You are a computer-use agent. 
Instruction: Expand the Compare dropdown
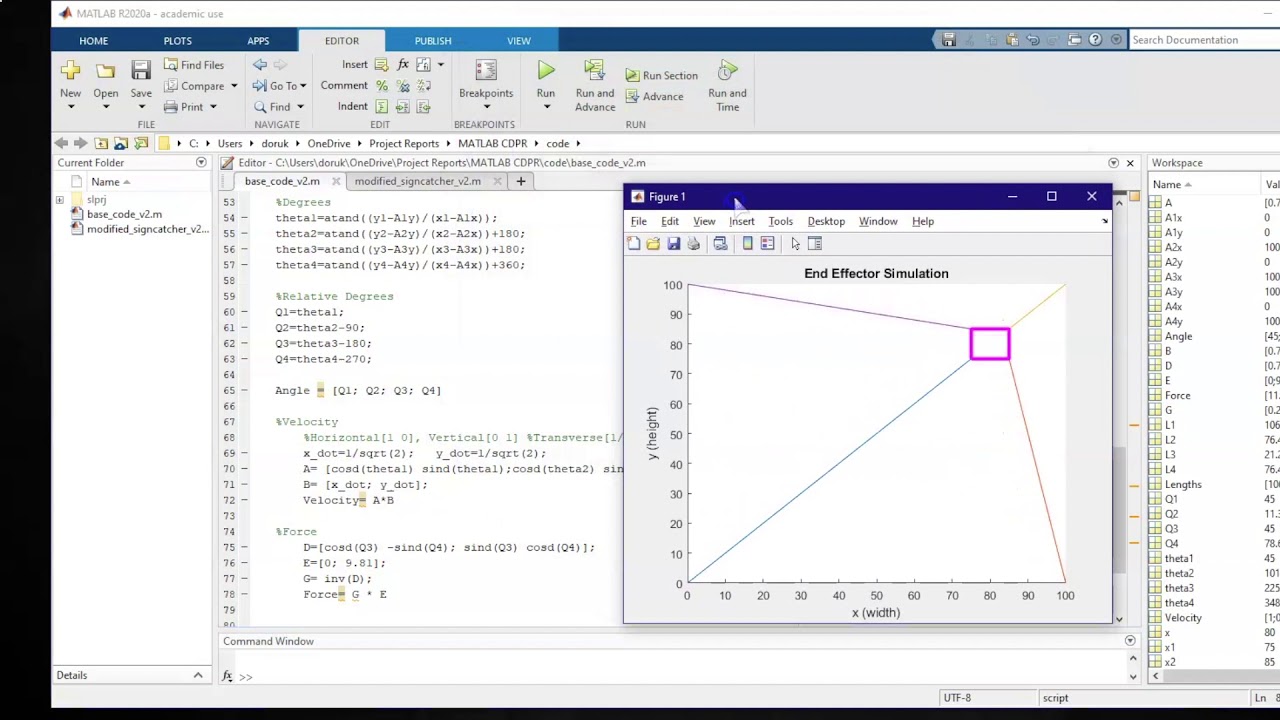234,86
